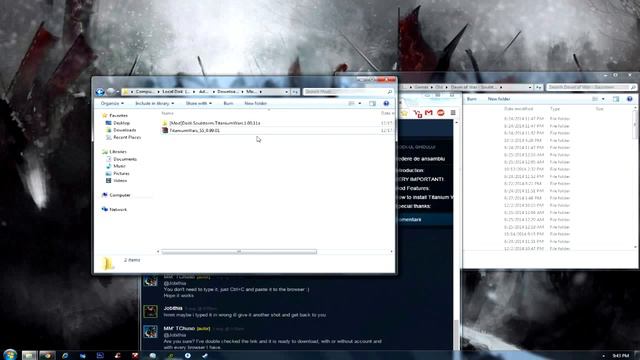Toggle preview pane icon in back Explorer window
The height and width of the screenshot is (360, 640).
click(616, 99)
